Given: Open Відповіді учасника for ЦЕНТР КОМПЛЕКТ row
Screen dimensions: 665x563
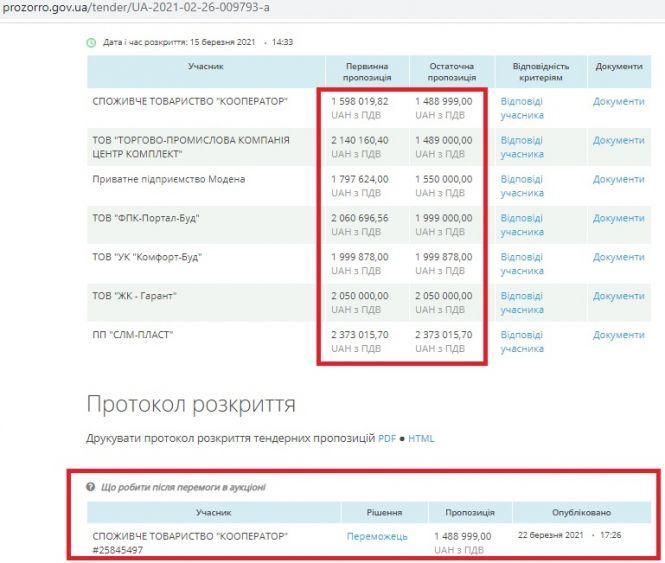Looking at the screenshot, I should pos(522,147).
